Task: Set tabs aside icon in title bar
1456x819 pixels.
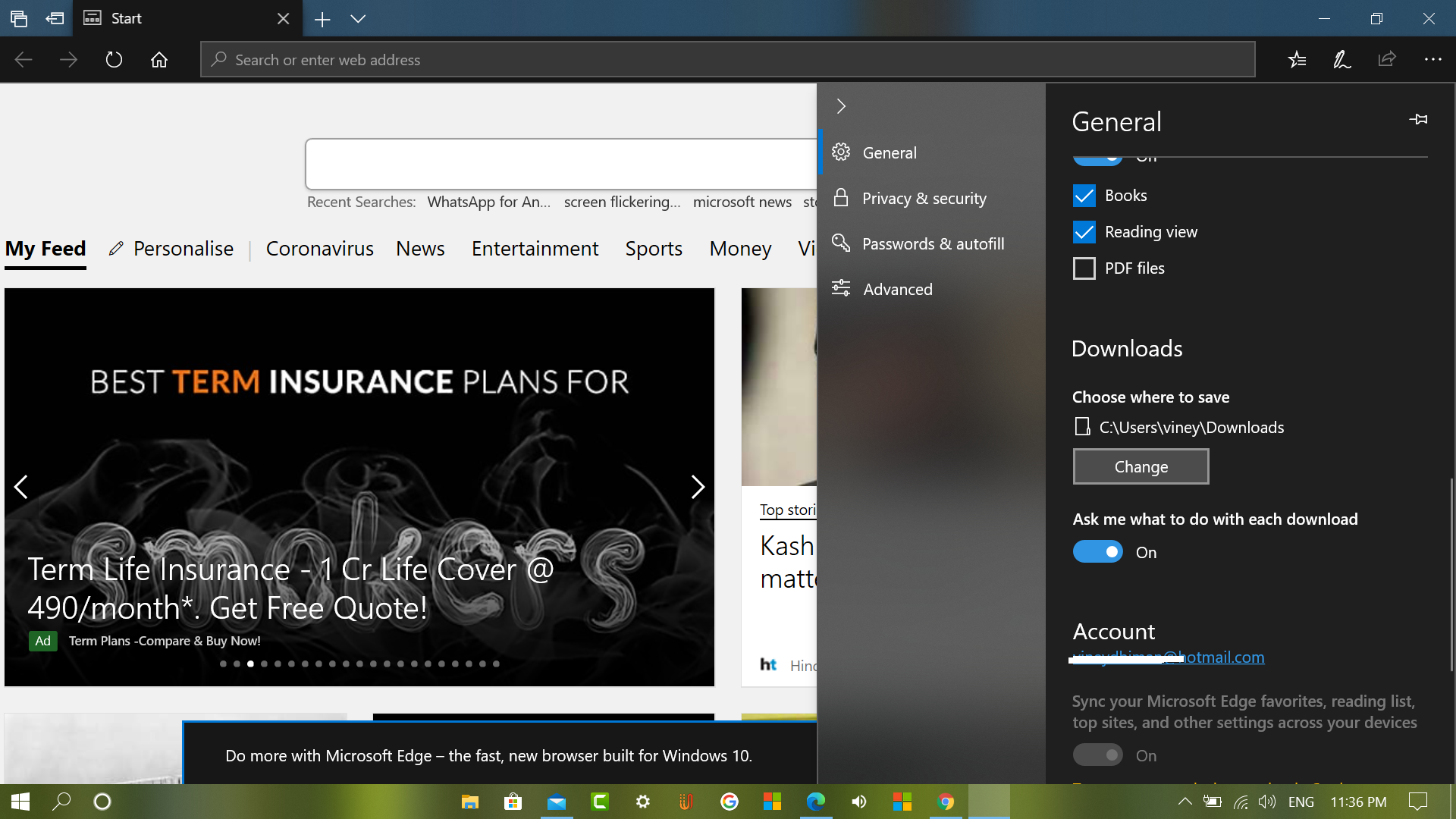Action: [x=55, y=18]
